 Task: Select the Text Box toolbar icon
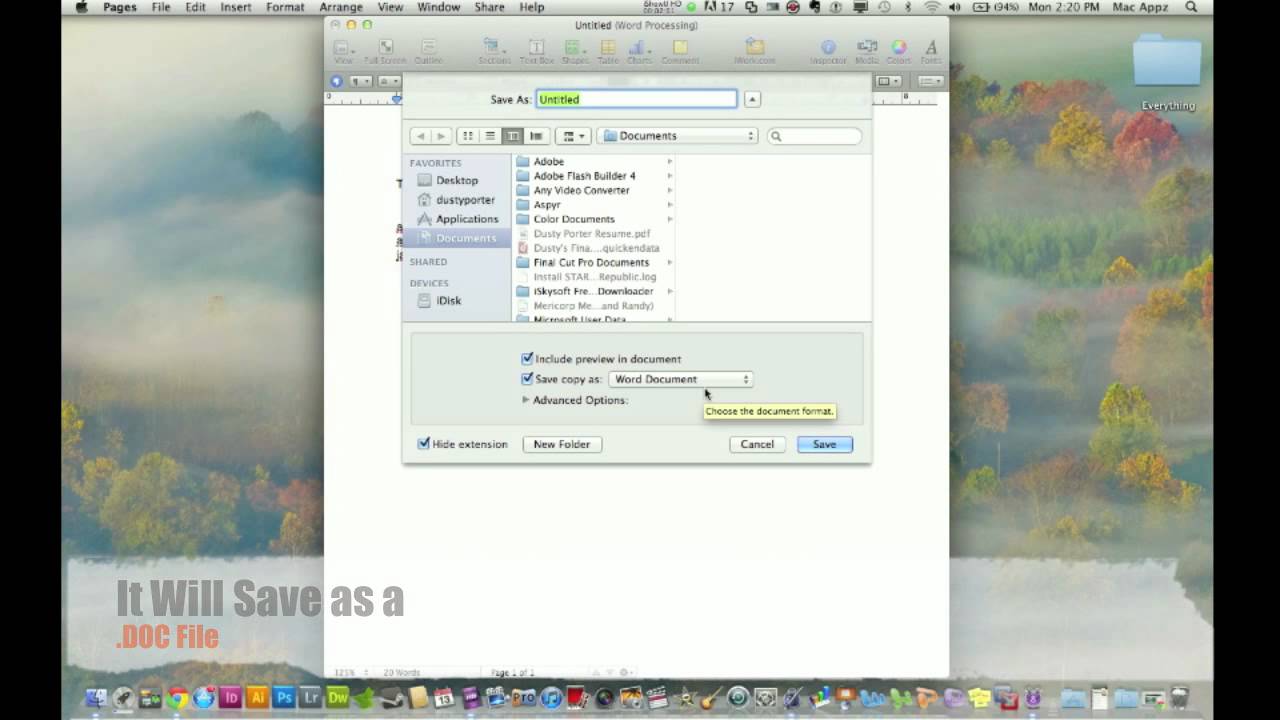[536, 52]
